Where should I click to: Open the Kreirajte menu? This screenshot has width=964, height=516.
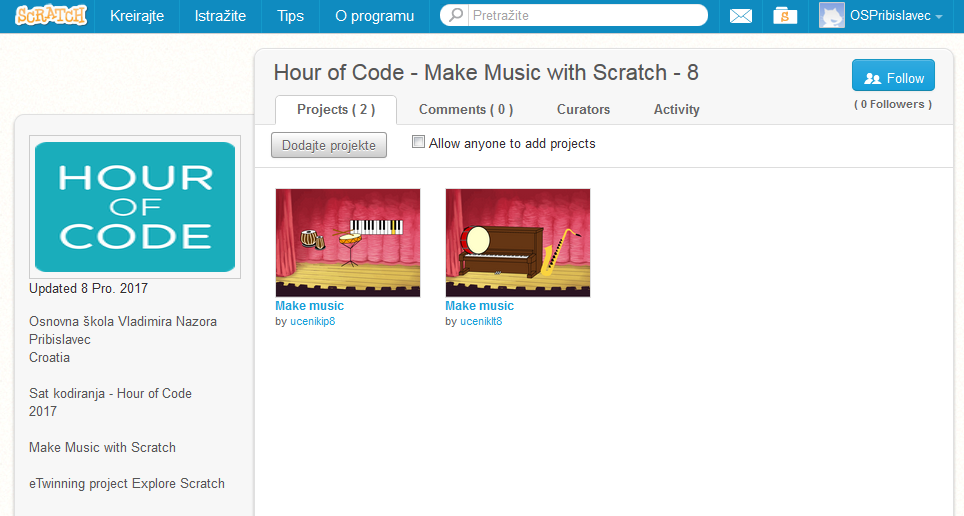point(137,16)
